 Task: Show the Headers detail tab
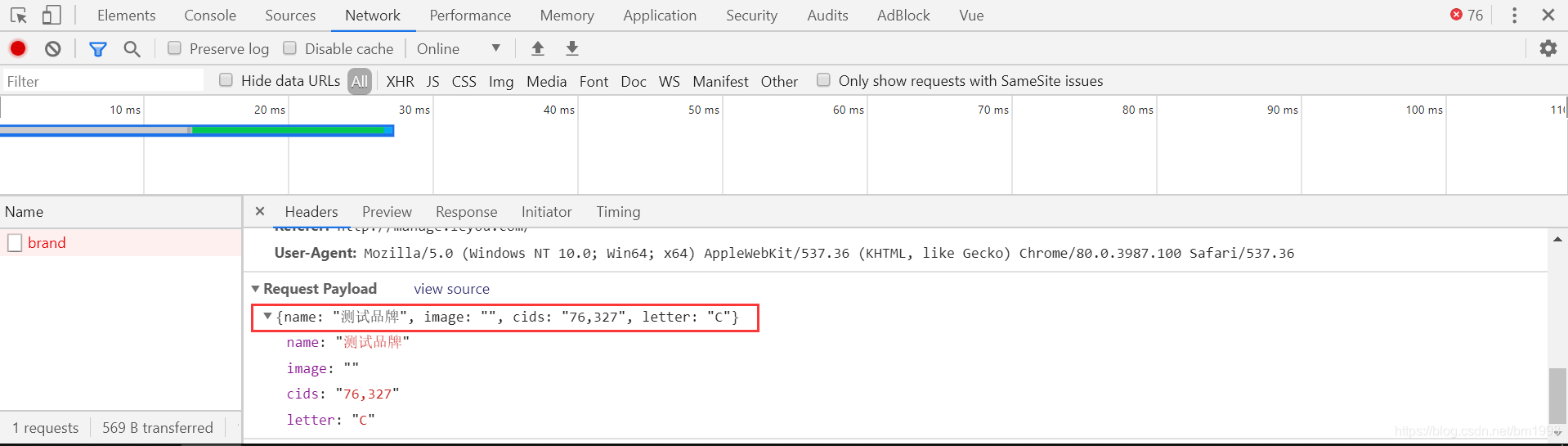pos(311,212)
